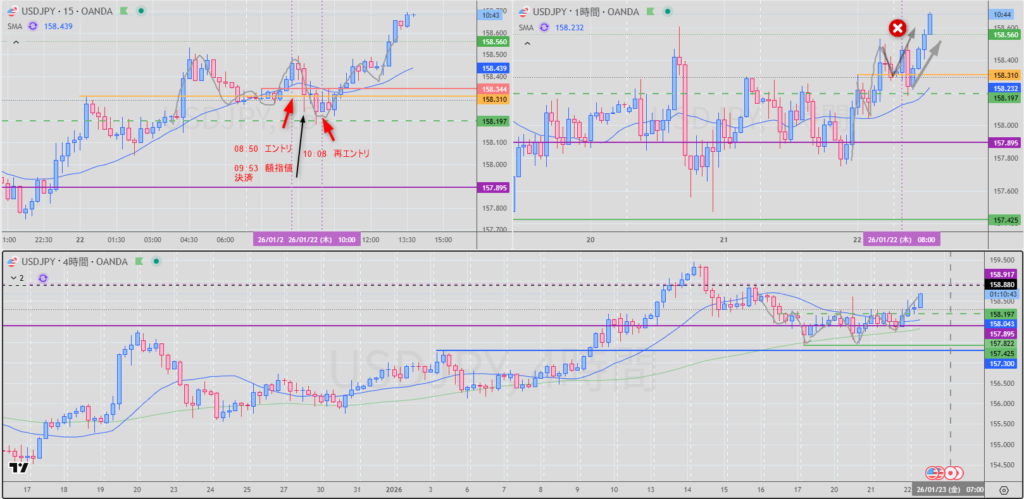The image size is (1024, 499).
Task: Click the USDJPY 15 OANDA symbol title
Action: click(x=67, y=12)
